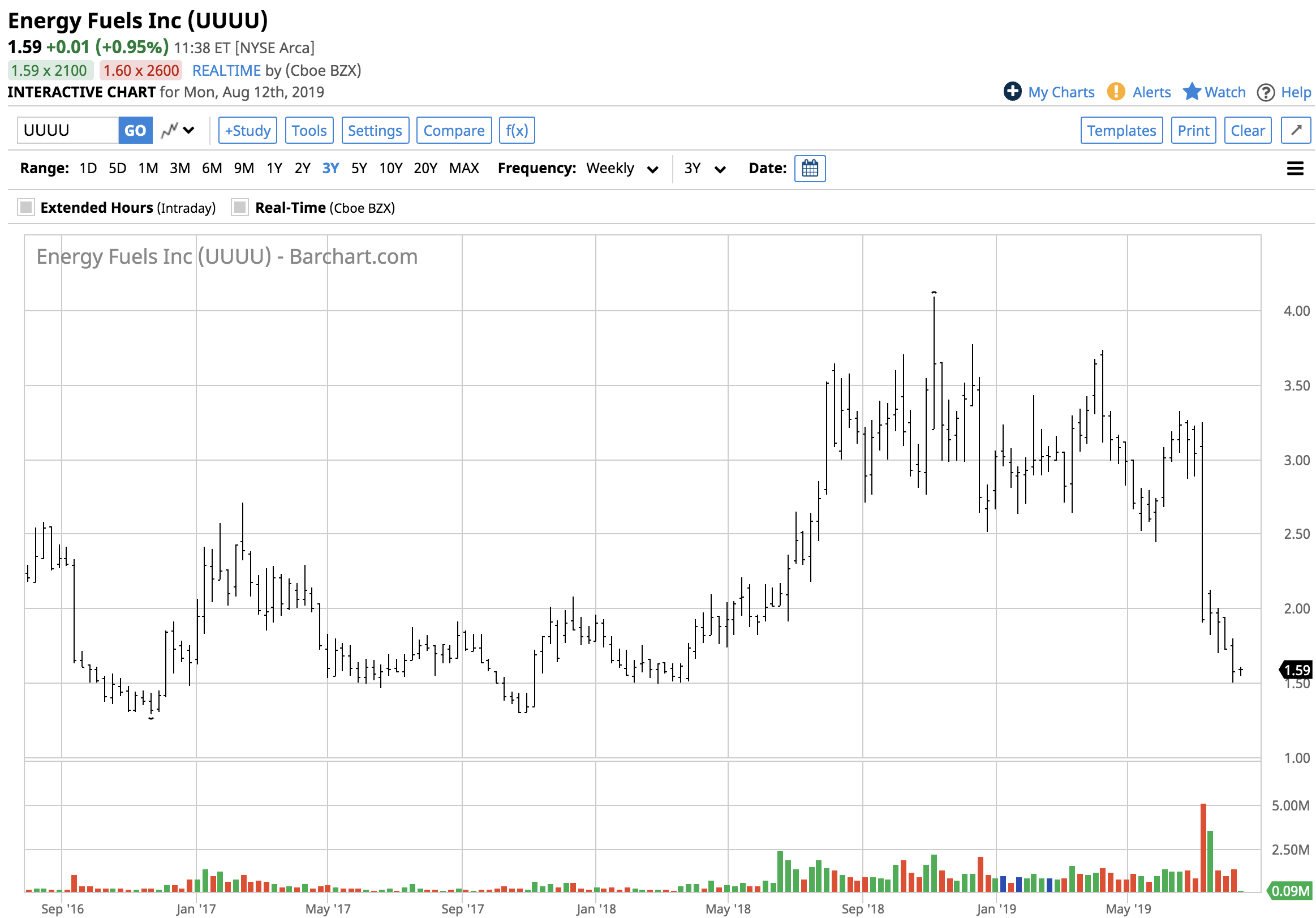Open the Tools button

point(309,130)
